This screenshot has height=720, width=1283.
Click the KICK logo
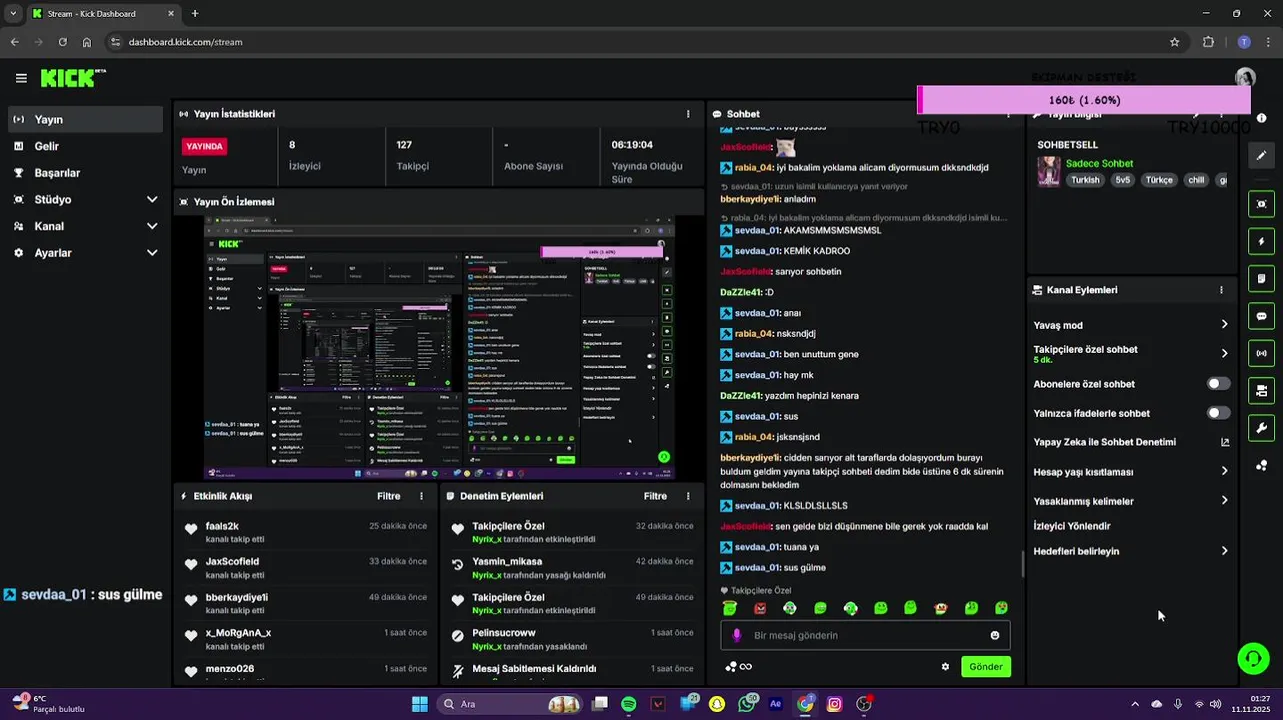(x=72, y=78)
